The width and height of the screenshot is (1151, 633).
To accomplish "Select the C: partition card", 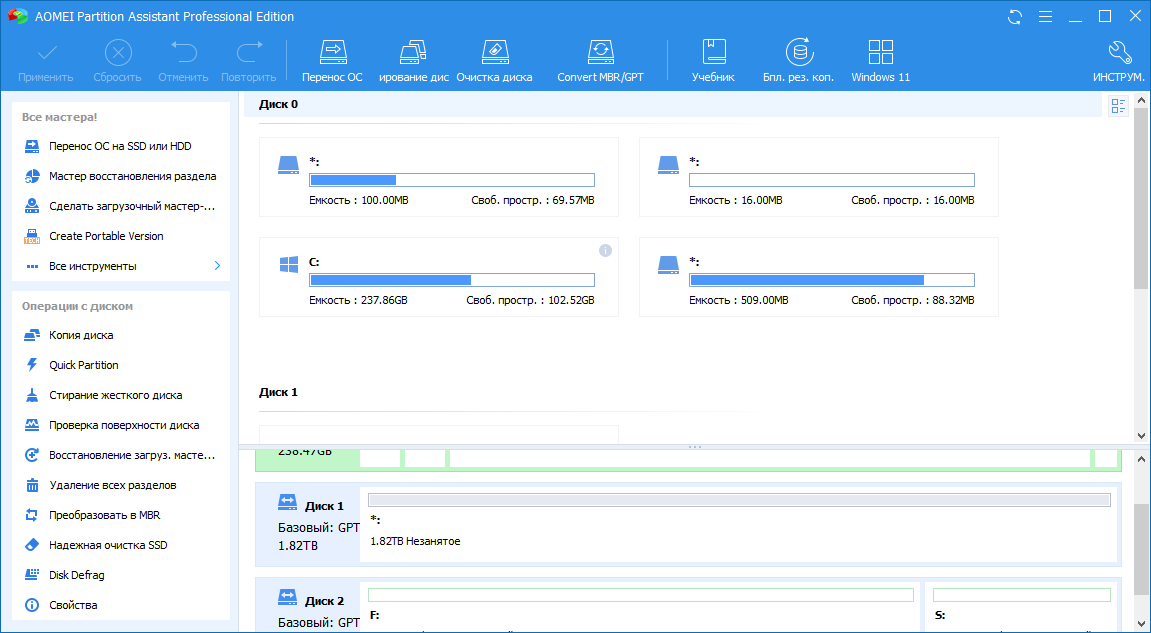I will coord(438,277).
